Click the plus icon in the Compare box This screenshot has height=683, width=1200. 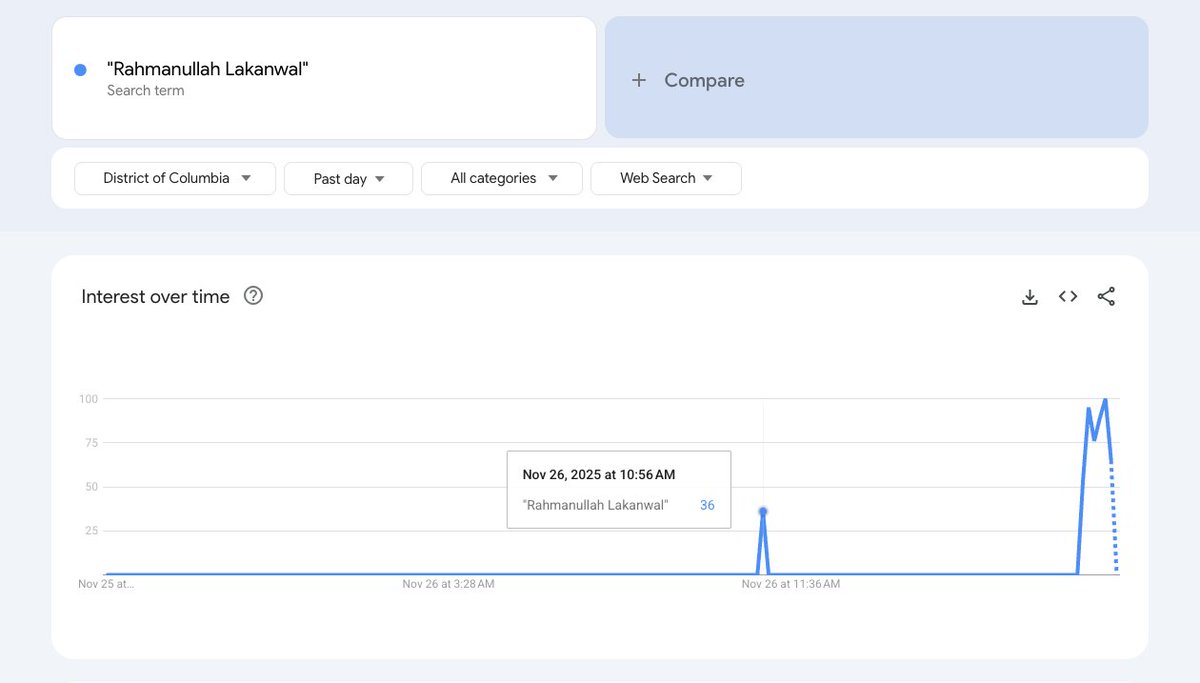(x=639, y=80)
